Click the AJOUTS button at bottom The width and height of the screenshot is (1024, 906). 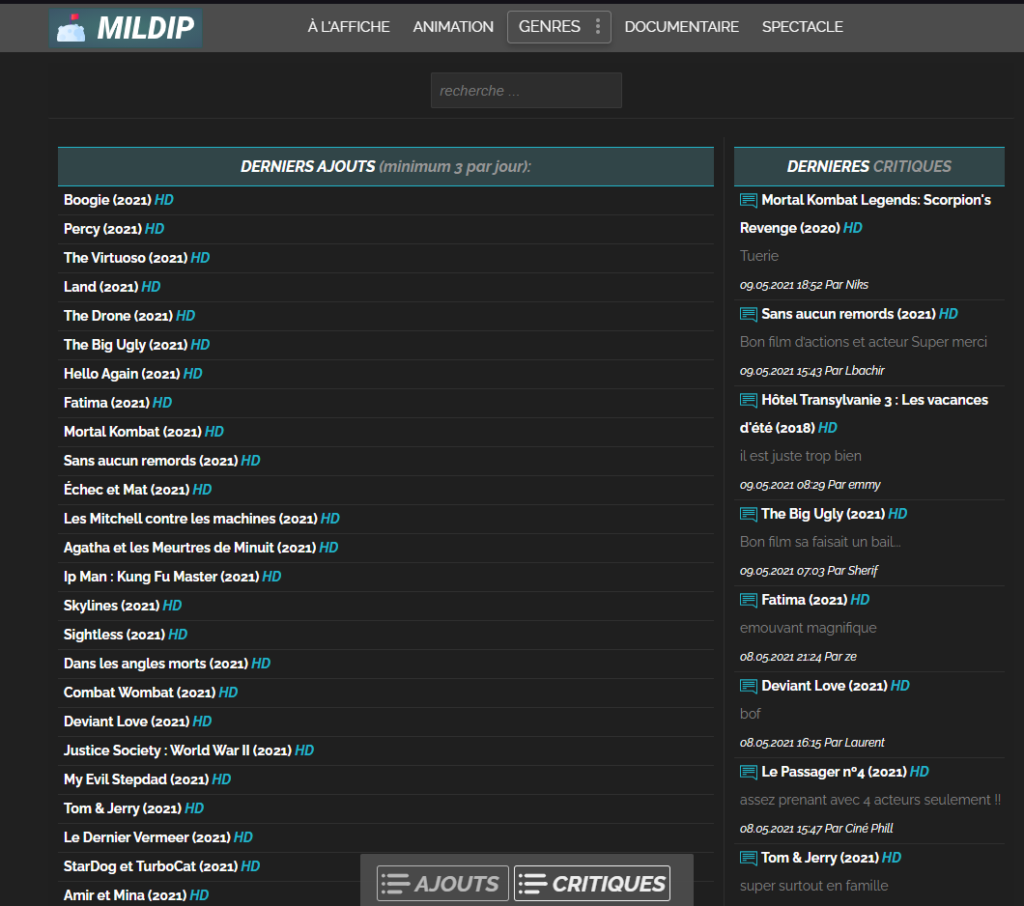[x=442, y=884]
